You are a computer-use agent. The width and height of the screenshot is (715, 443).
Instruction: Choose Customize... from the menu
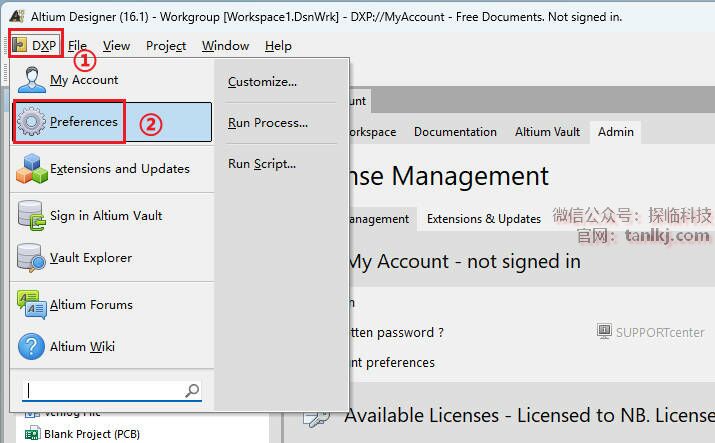click(x=262, y=82)
